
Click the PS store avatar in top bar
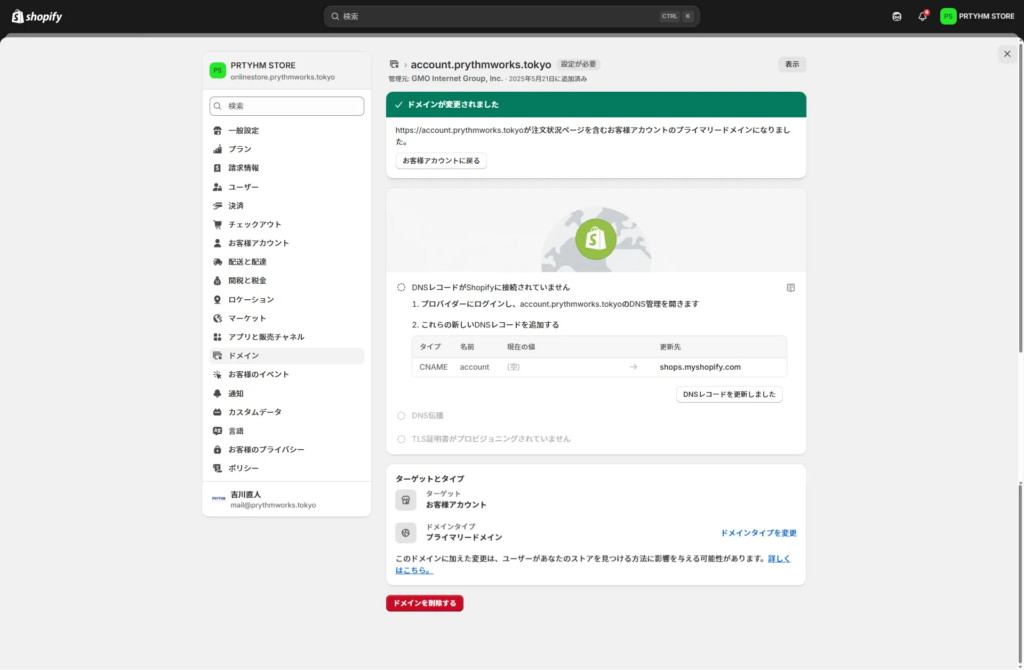coord(948,16)
